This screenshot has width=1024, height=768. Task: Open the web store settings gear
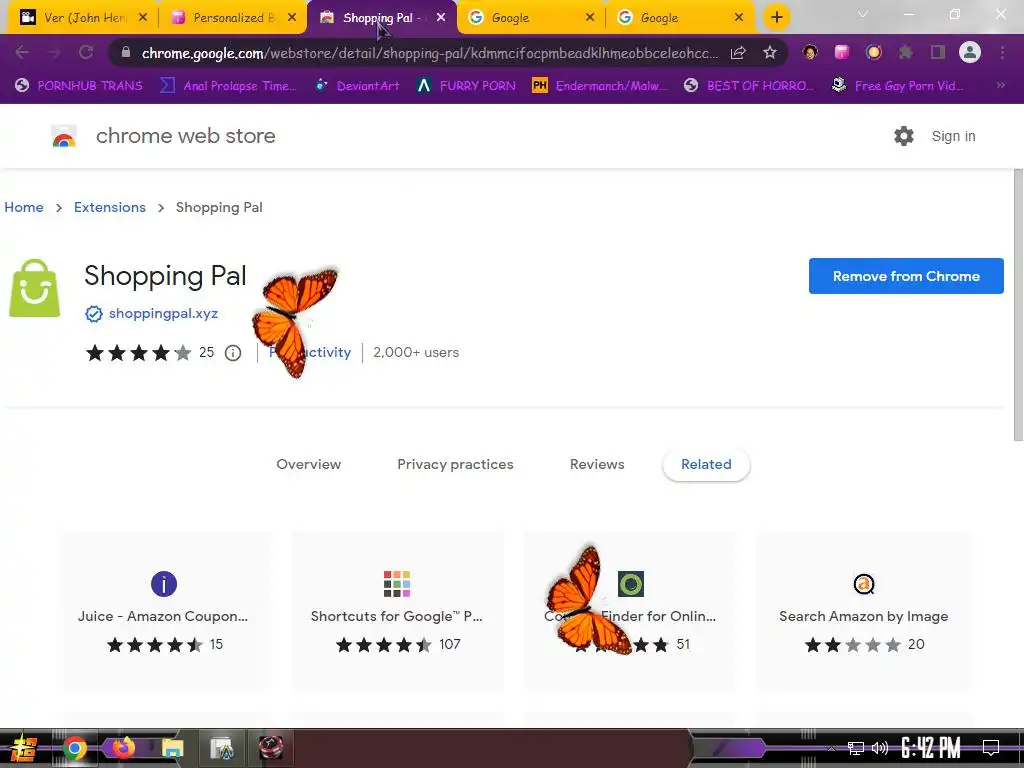coord(904,136)
